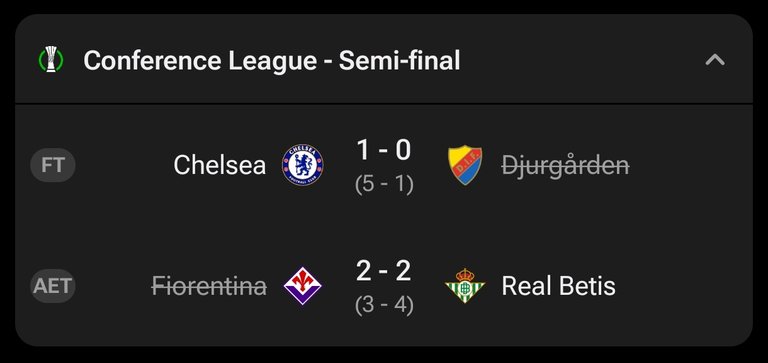This screenshot has height=363, width=768.
Task: Open the Real Betis team name
Action: point(558,286)
